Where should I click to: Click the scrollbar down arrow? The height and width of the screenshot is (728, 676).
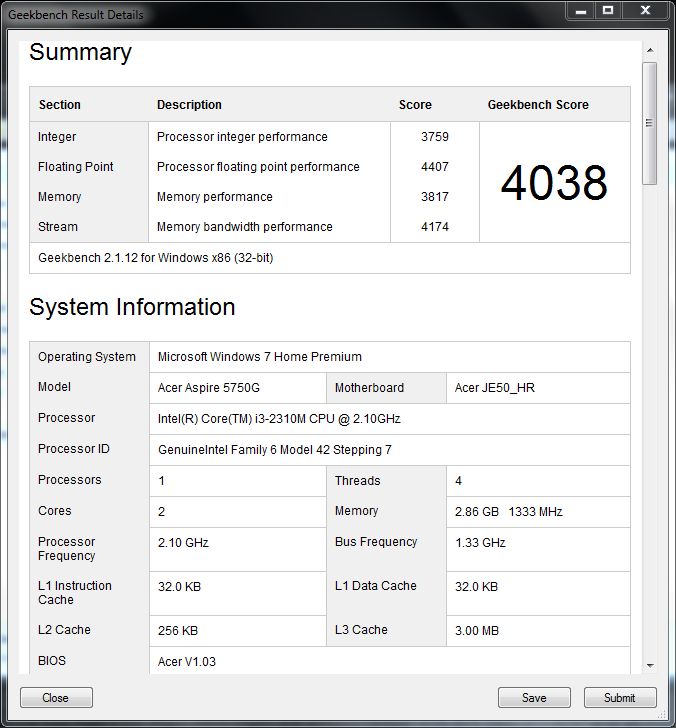[x=650, y=665]
